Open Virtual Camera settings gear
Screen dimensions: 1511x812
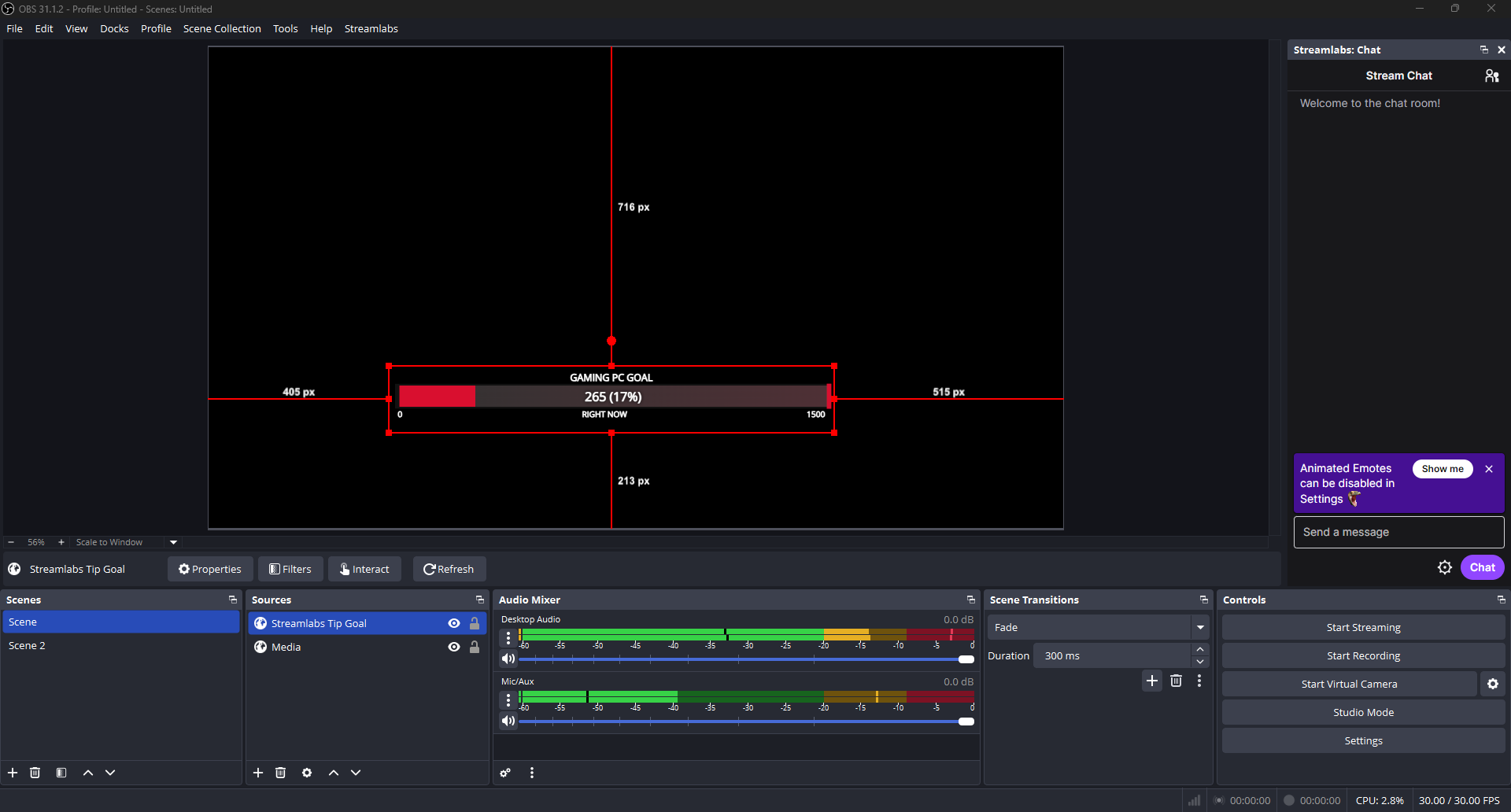[x=1492, y=684]
